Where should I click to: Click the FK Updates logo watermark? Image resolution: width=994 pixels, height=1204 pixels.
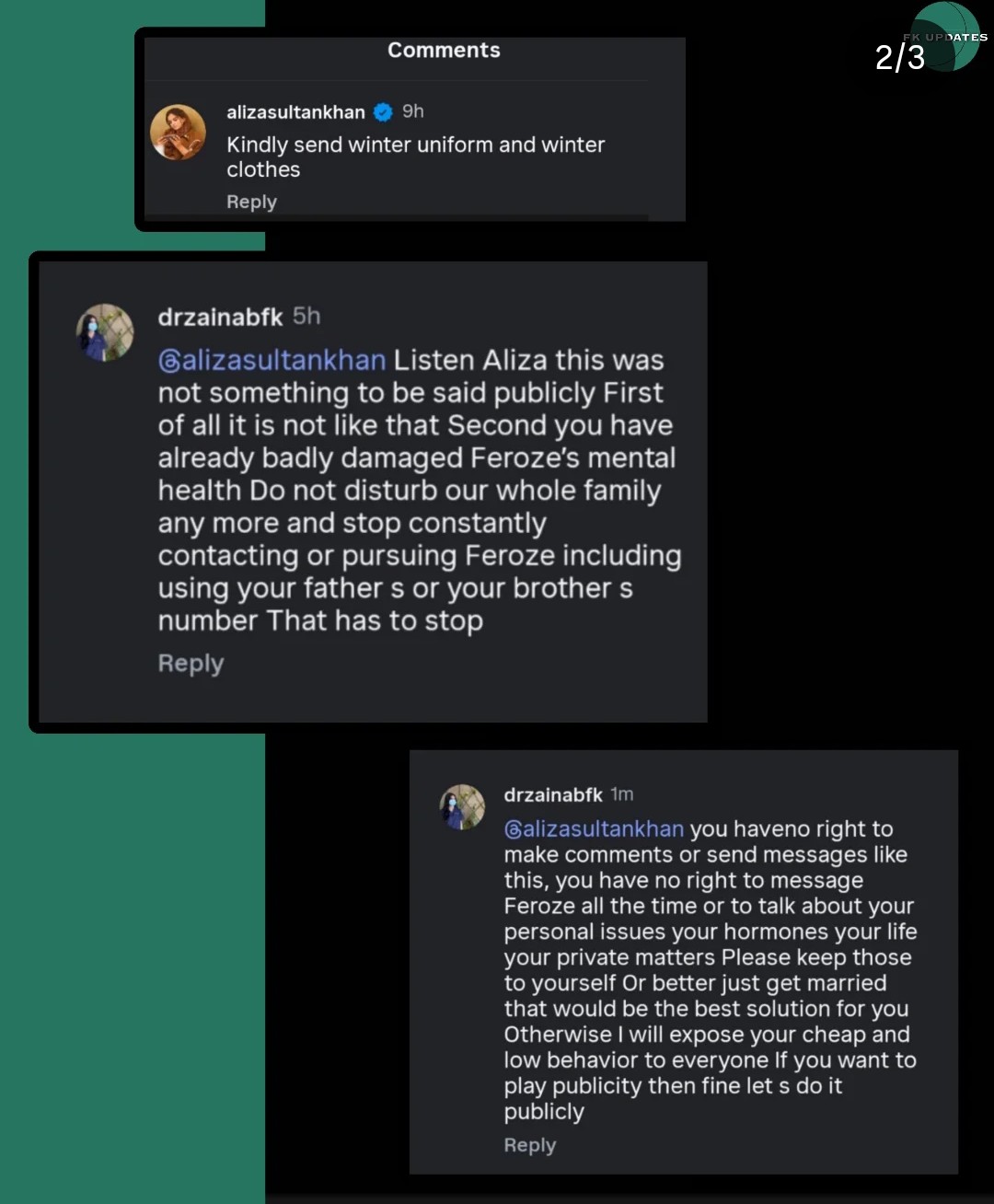tap(945, 37)
